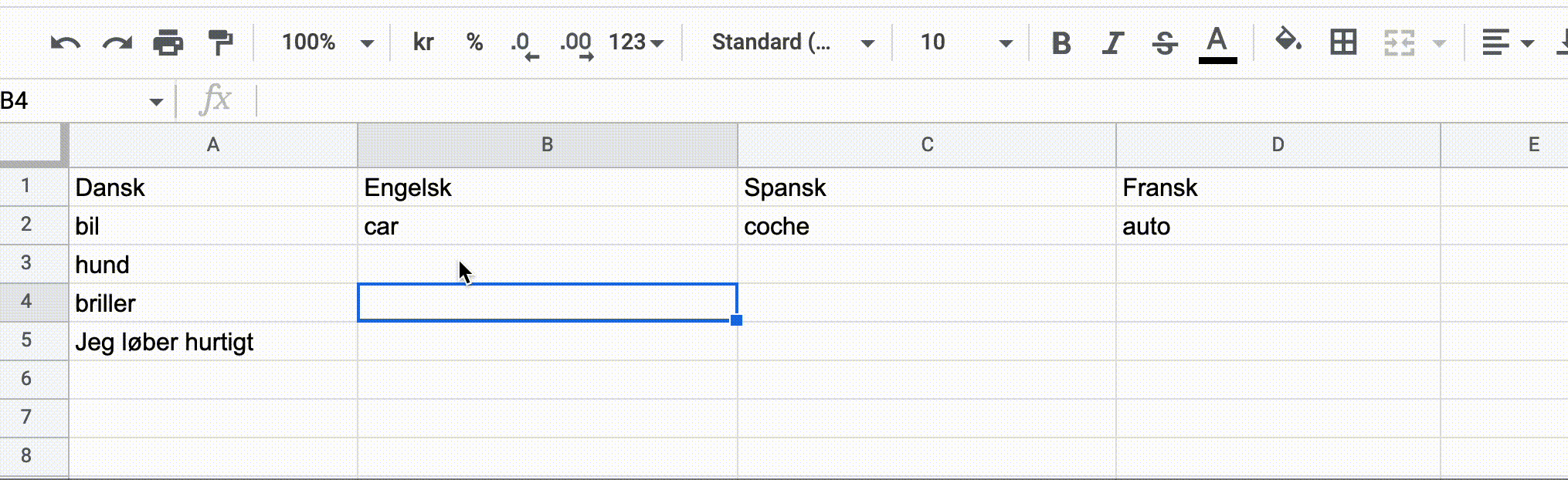The image size is (1568, 480).
Task: Open the fill color bucket
Action: [1288, 39]
